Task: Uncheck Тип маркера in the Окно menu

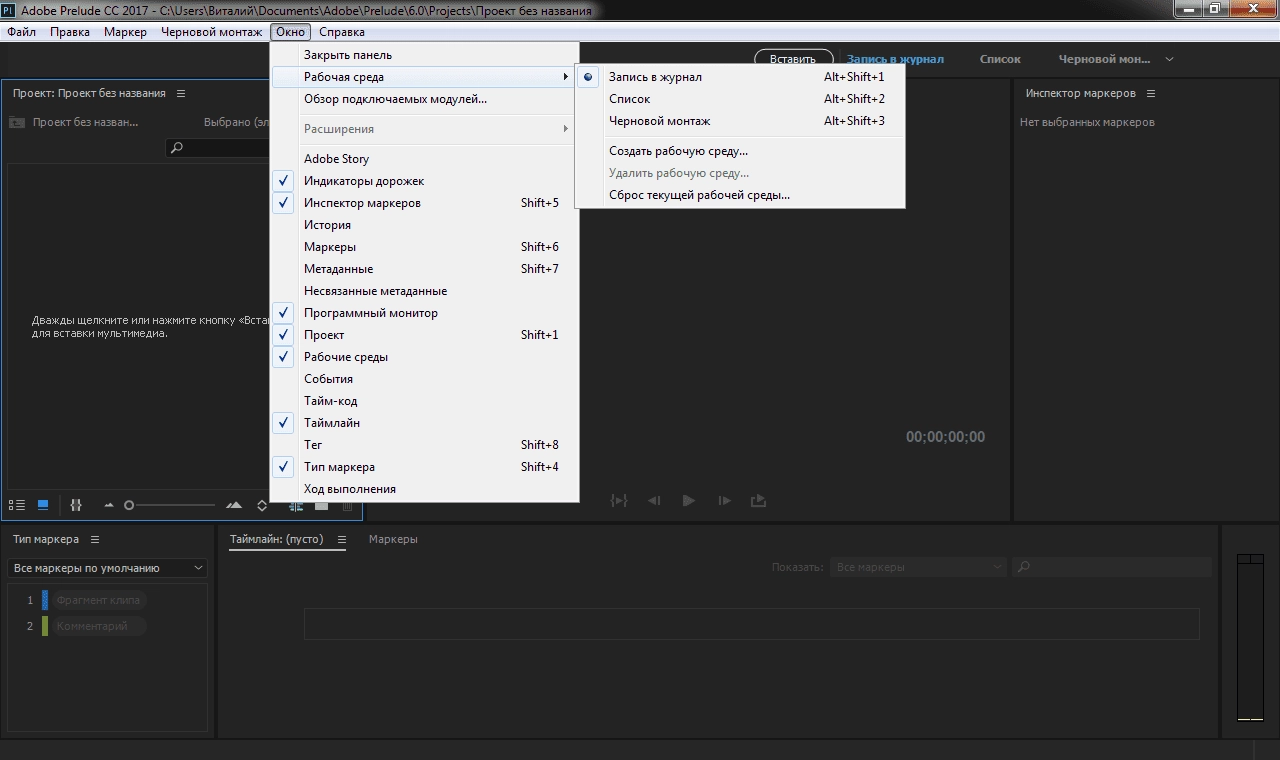Action: coord(424,467)
